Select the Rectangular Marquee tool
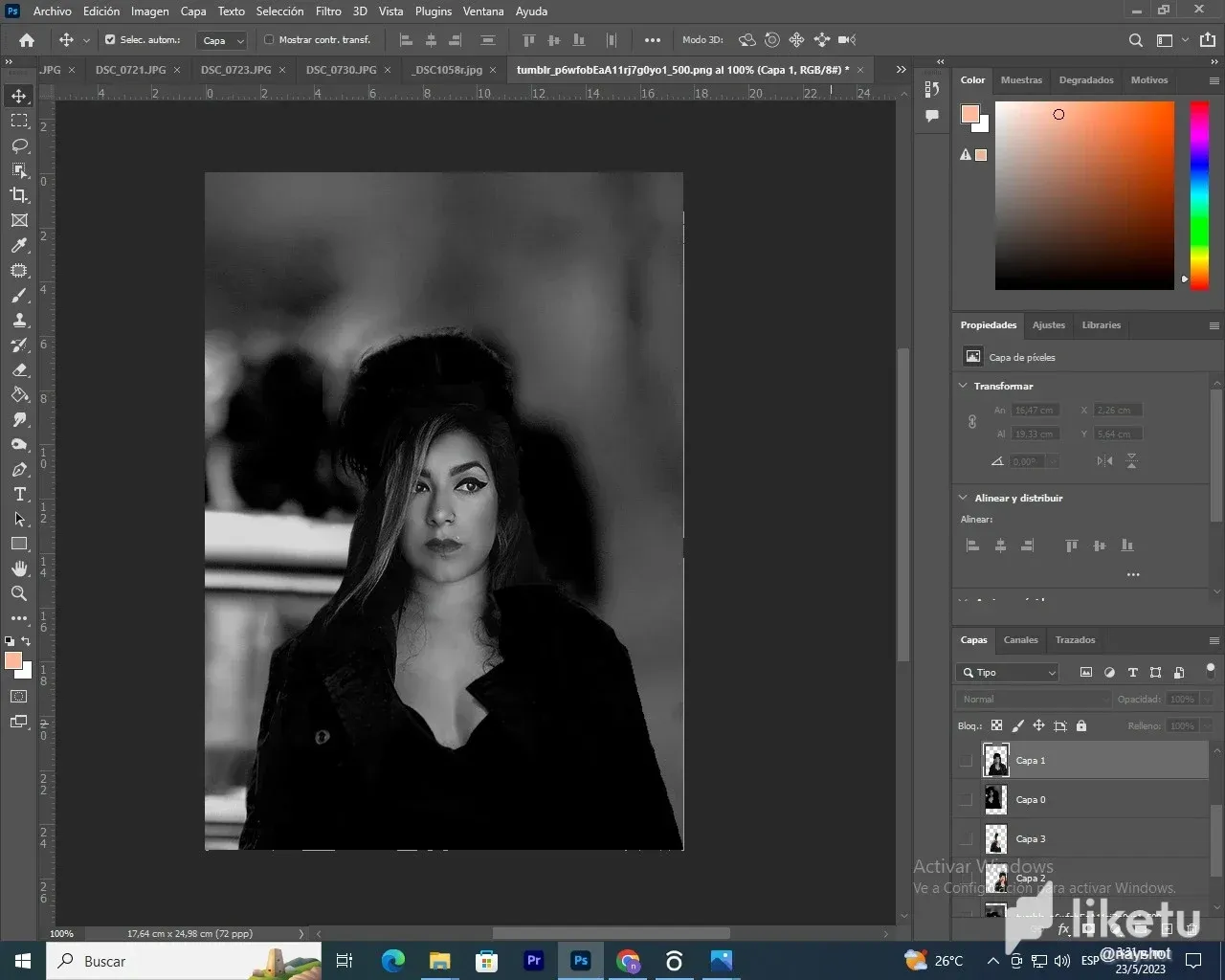The width and height of the screenshot is (1225, 980). click(x=19, y=121)
